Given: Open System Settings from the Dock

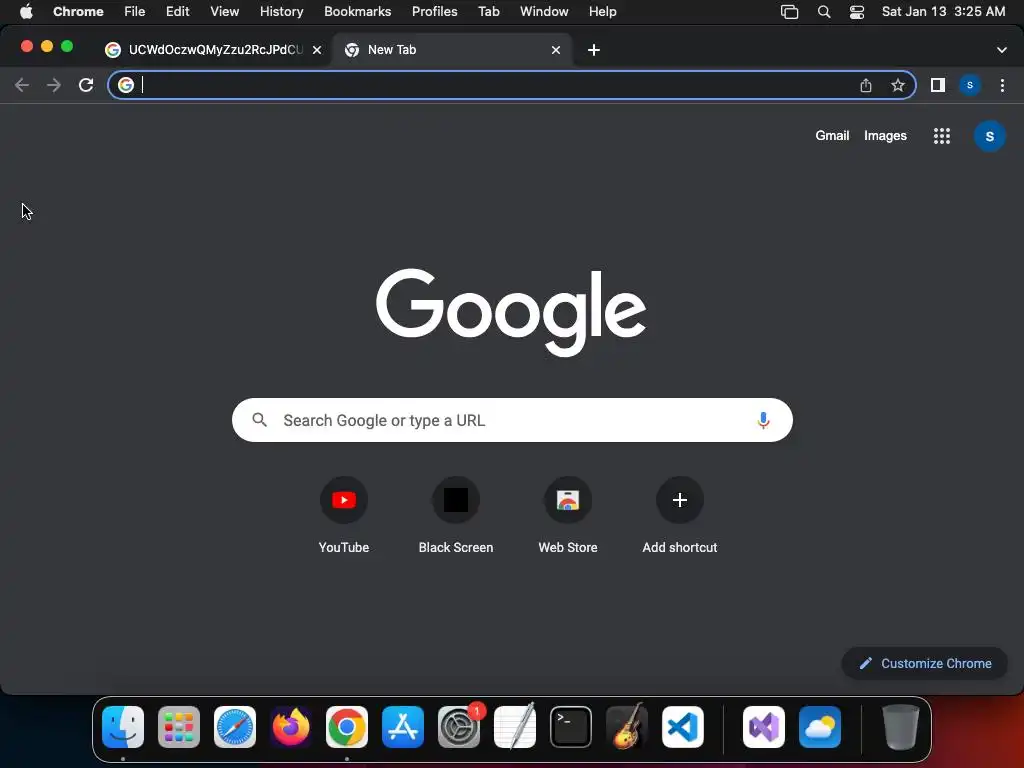Looking at the screenshot, I should click(x=459, y=727).
